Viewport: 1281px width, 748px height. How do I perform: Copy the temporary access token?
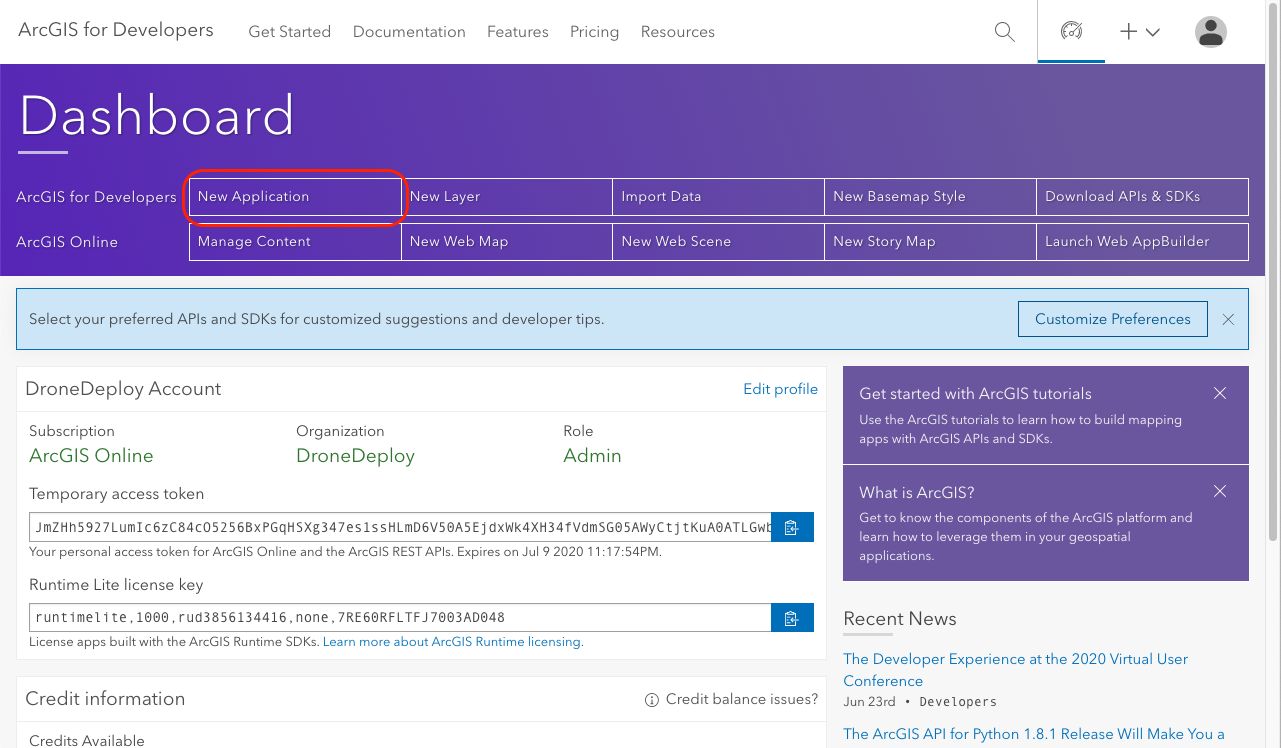pyautogui.click(x=792, y=527)
